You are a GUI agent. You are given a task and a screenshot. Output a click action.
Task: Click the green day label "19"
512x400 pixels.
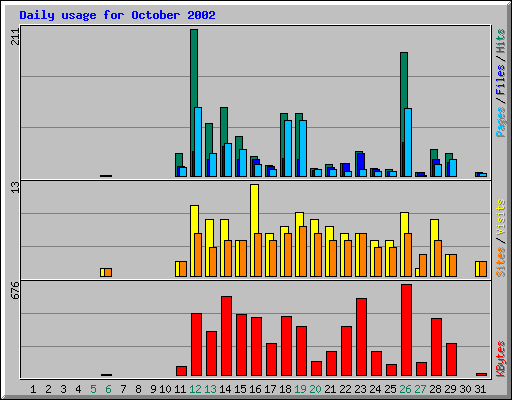pyautogui.click(x=300, y=389)
